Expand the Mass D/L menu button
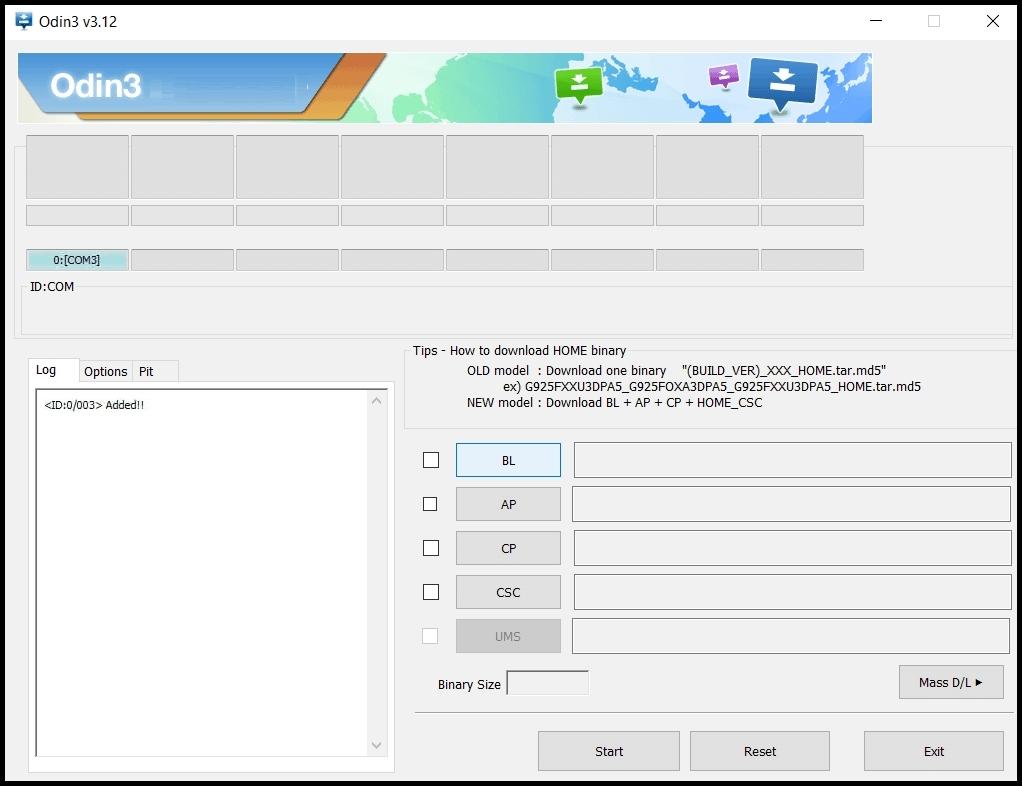1022x786 pixels. 951,682
